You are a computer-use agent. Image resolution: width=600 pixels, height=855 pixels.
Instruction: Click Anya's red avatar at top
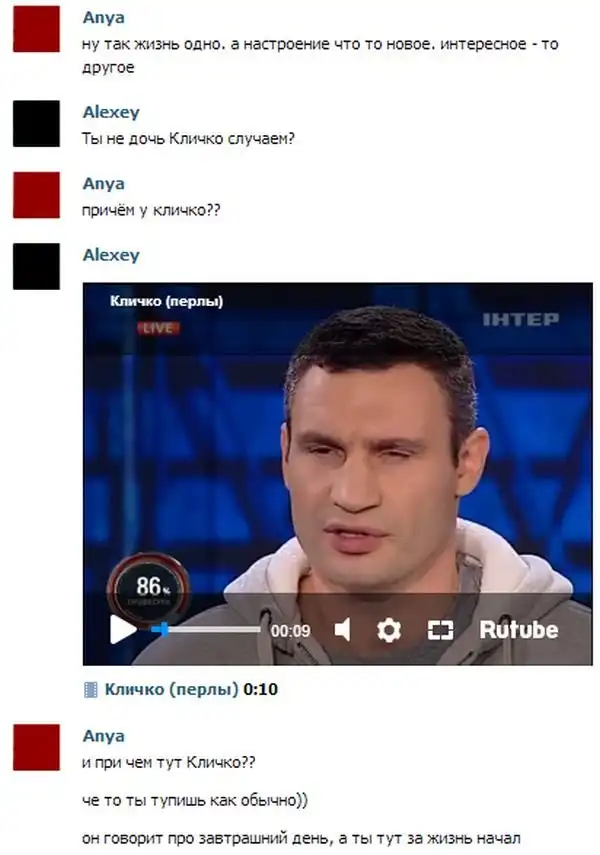[x=37, y=29]
